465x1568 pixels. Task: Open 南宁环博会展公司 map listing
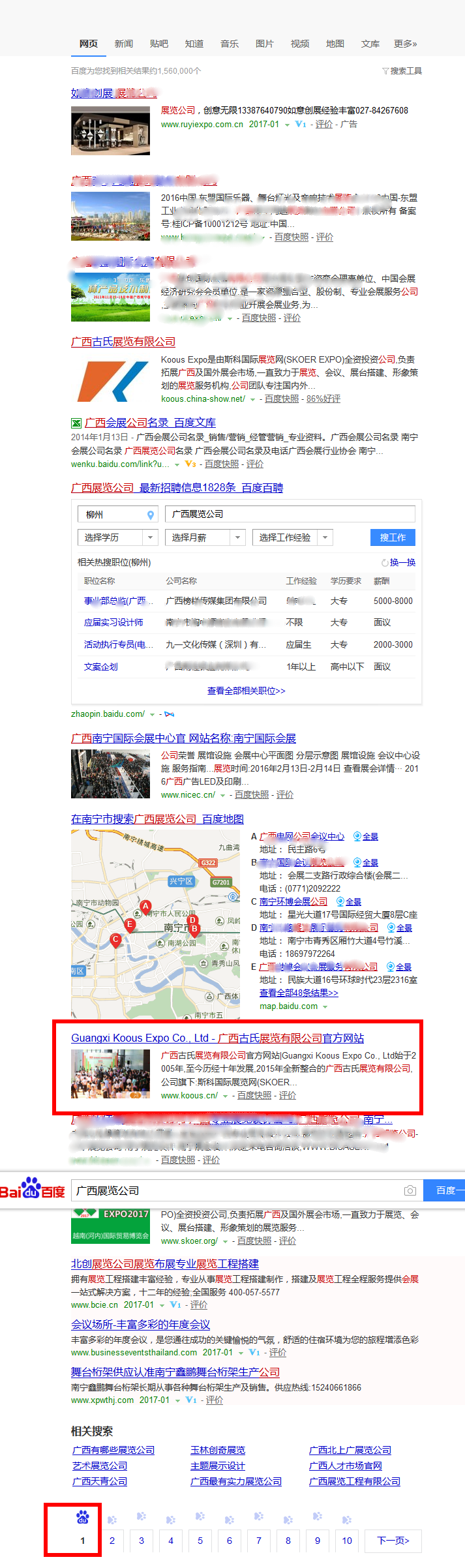coord(293,901)
